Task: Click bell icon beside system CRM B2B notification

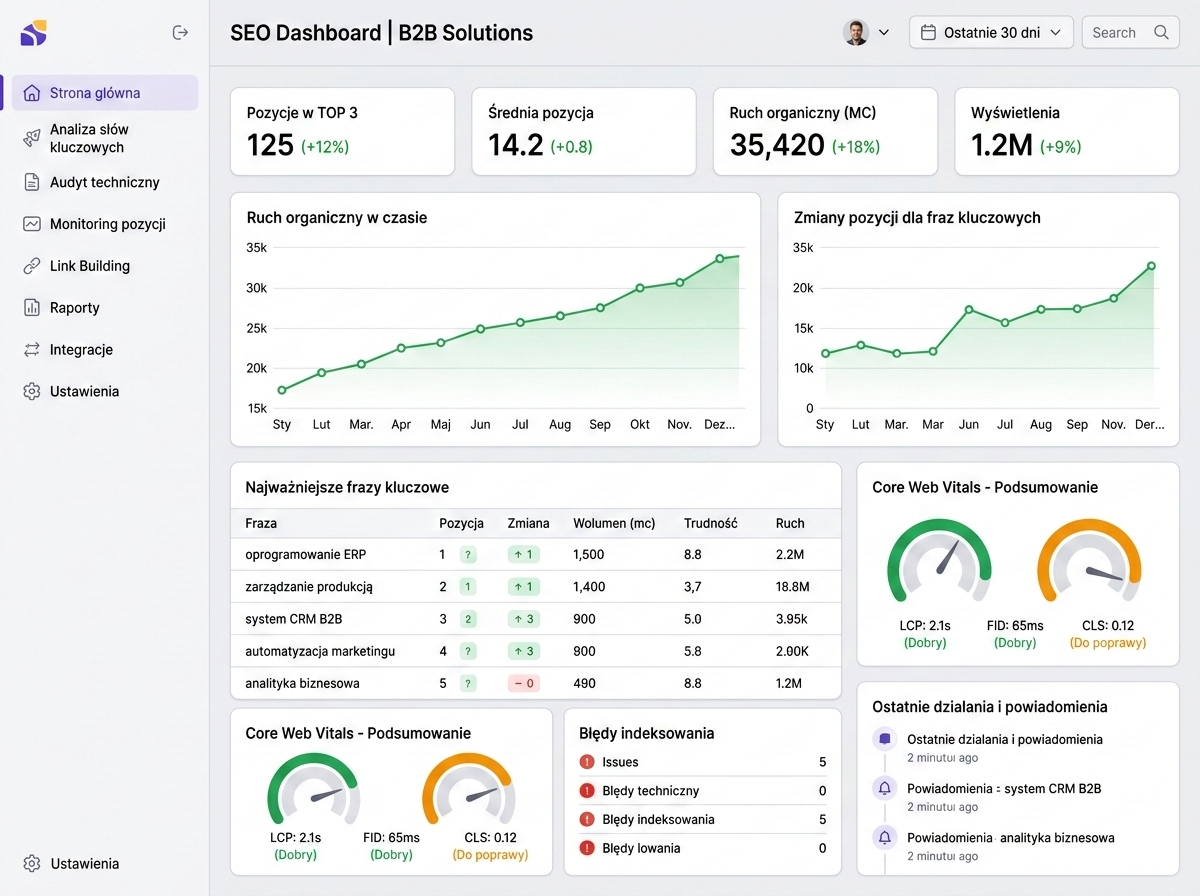Action: click(884, 788)
